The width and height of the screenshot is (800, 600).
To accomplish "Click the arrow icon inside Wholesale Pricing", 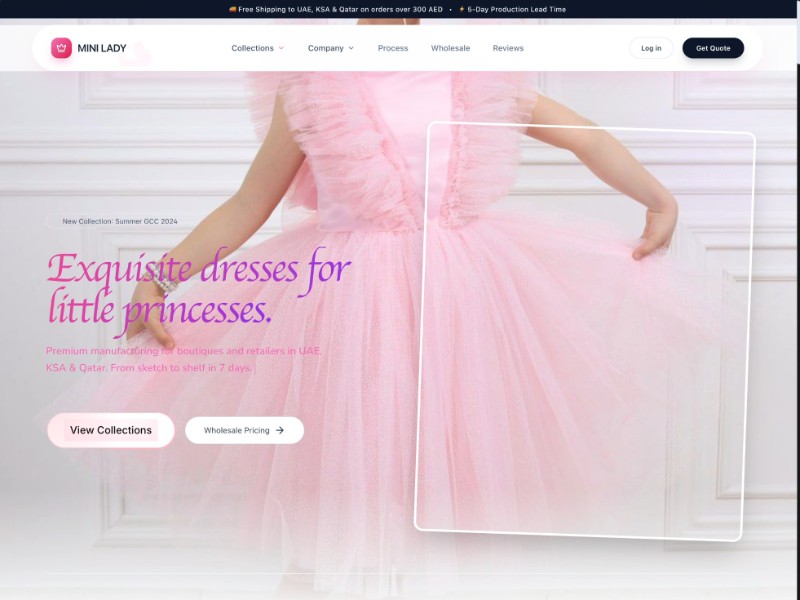I will click(278, 430).
